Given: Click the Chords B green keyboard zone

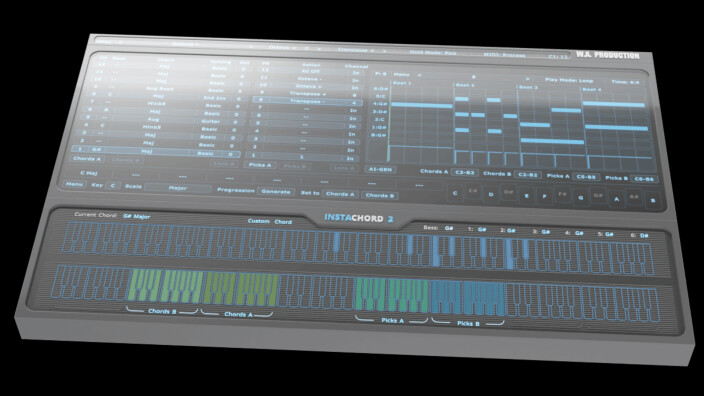Looking at the screenshot, I should (x=165, y=286).
